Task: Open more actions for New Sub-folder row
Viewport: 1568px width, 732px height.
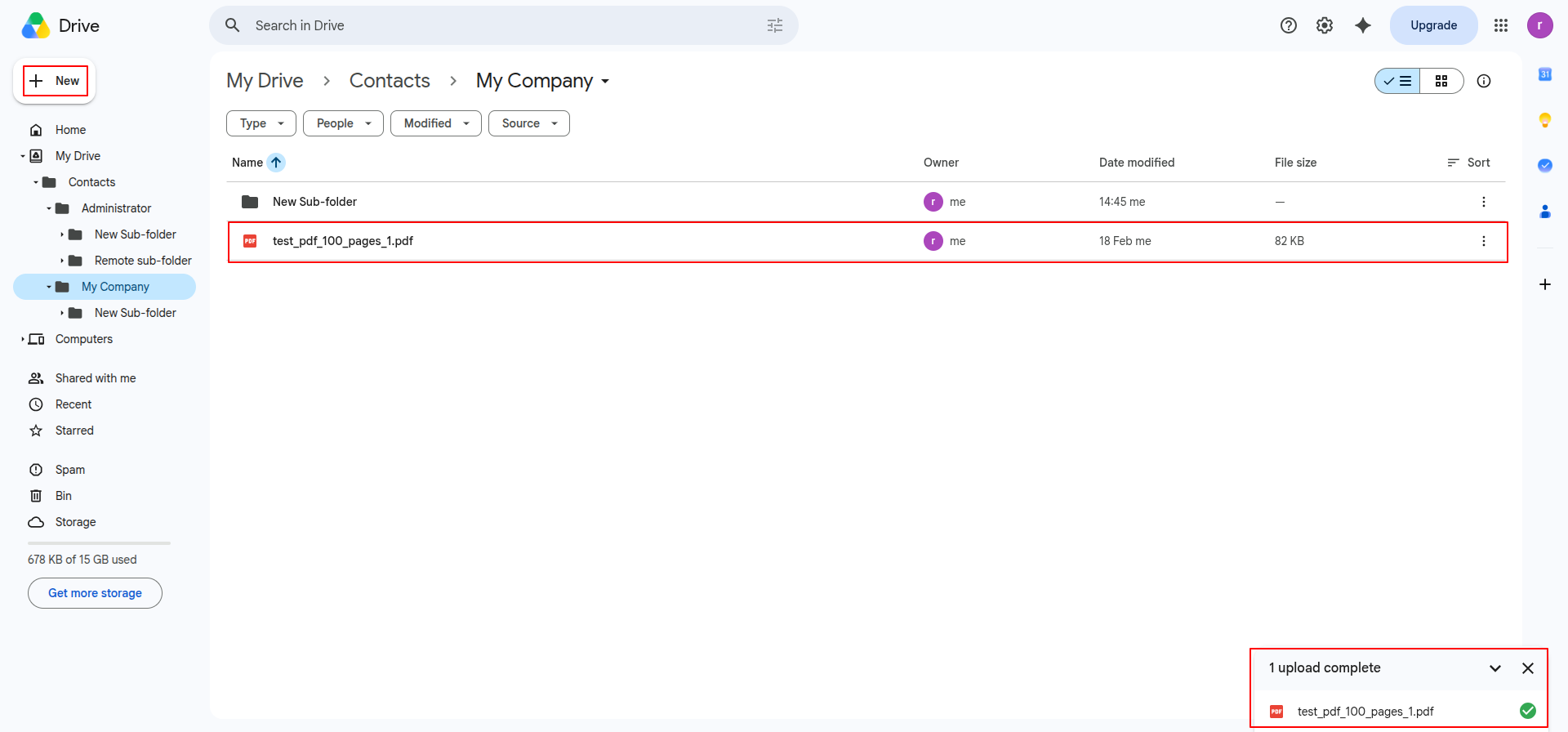Action: point(1484,202)
